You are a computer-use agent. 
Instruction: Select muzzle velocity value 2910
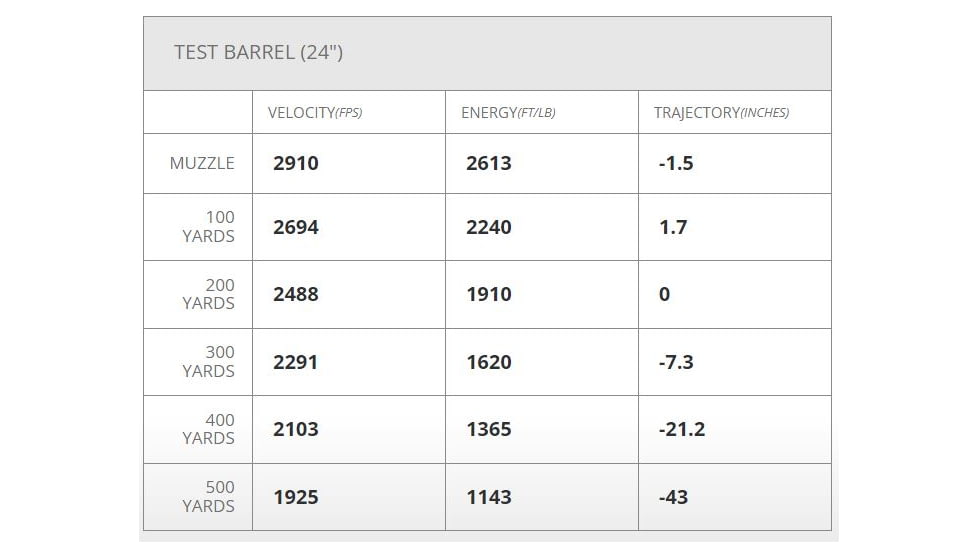click(x=296, y=163)
